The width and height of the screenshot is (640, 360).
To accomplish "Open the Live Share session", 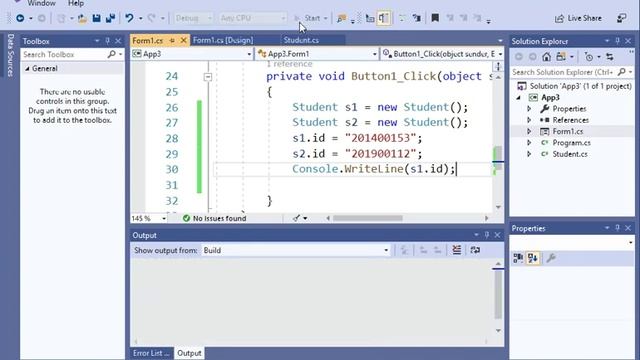I will click(x=578, y=18).
